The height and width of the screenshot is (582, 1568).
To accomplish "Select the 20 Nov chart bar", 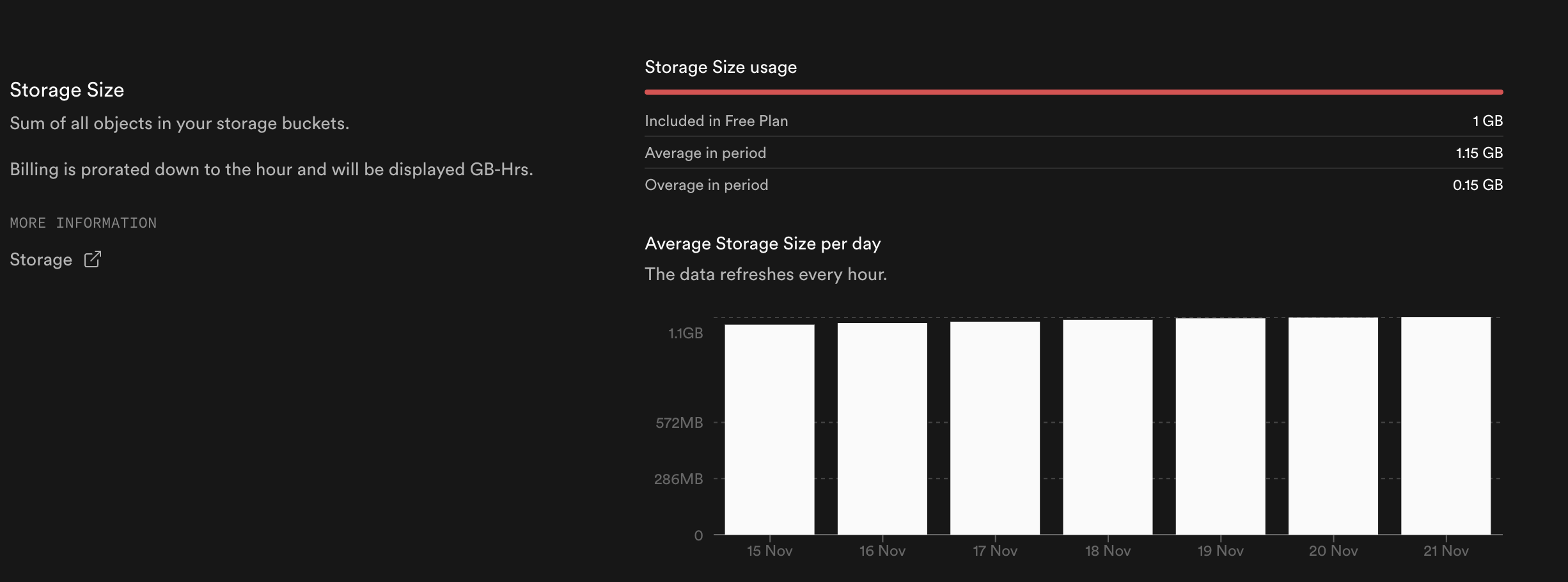I will [1333, 429].
